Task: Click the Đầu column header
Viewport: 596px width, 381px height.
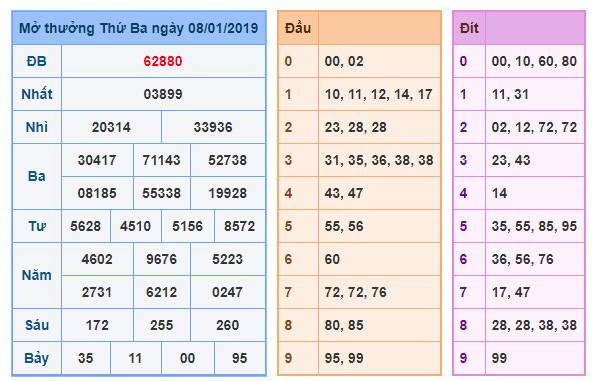Action: click(x=298, y=28)
